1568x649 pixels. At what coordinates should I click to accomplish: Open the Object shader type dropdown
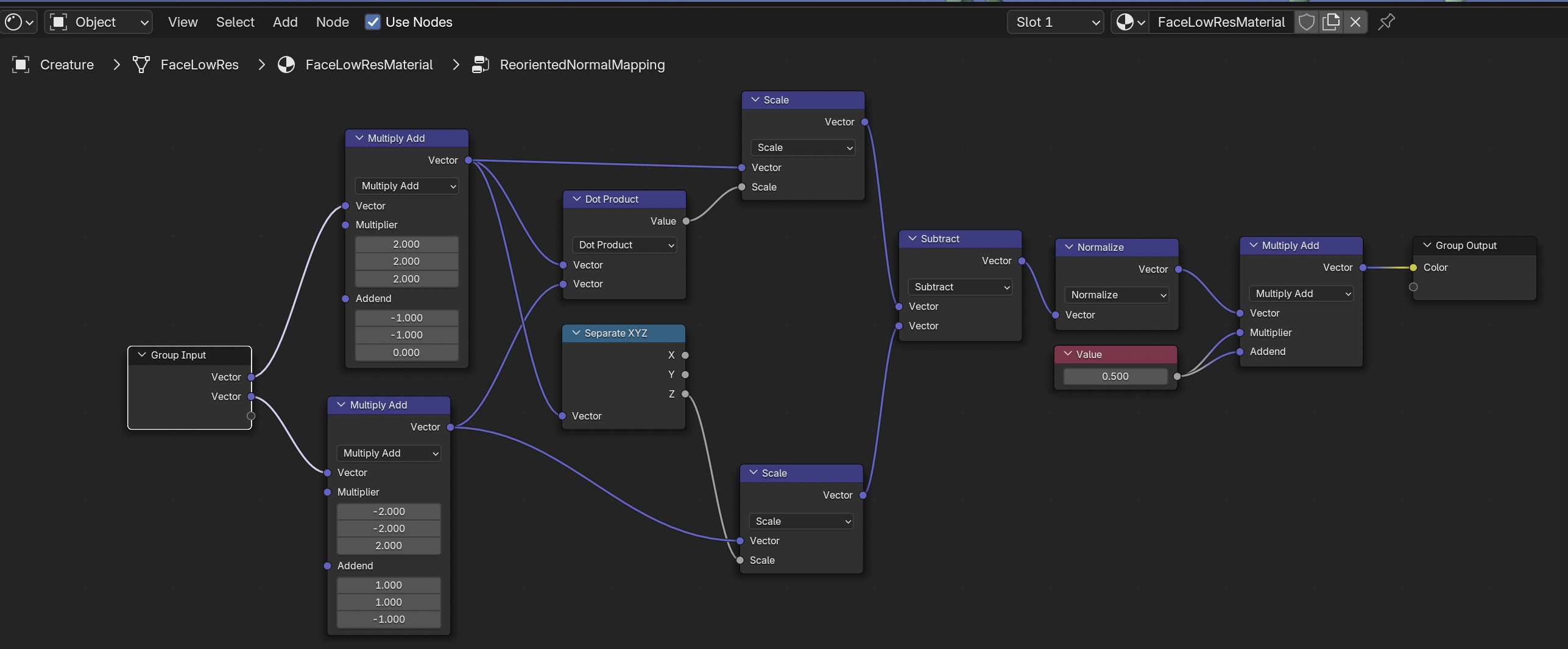(x=99, y=23)
